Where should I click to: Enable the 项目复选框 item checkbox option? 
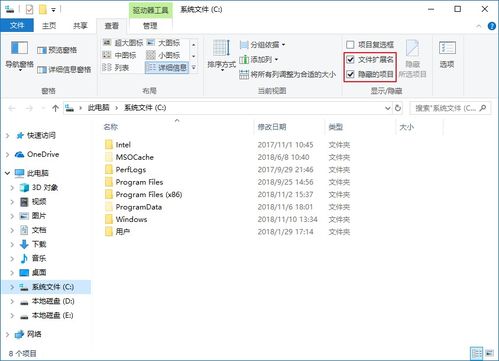click(x=350, y=45)
